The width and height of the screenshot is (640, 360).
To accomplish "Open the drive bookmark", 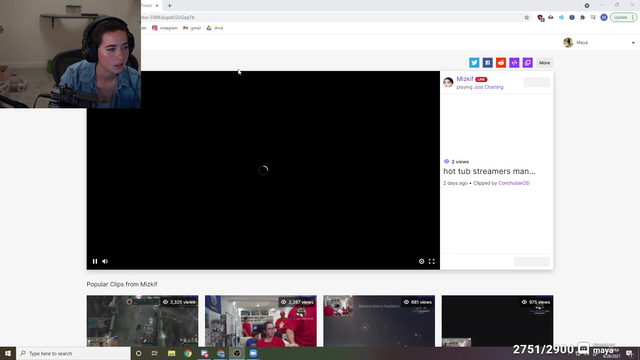I will coord(215,28).
